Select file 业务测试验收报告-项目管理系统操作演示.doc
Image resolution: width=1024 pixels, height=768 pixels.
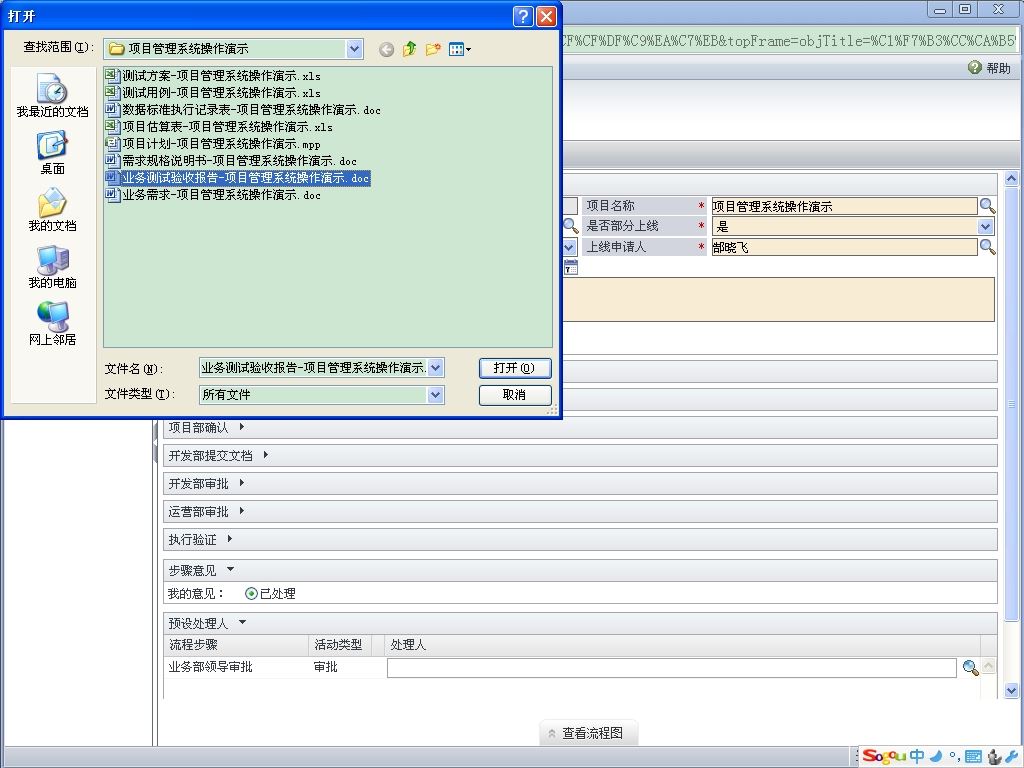(x=238, y=178)
